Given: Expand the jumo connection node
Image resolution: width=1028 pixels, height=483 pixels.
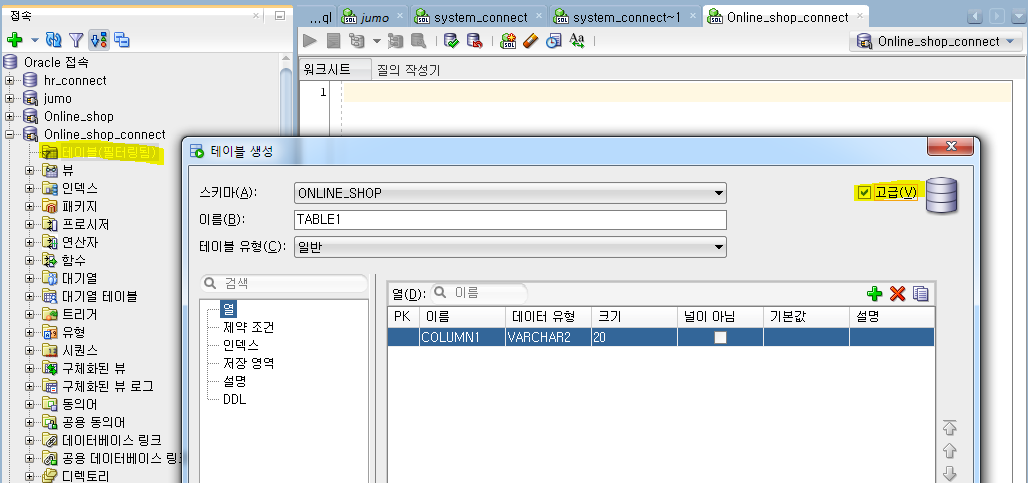Looking at the screenshot, I should [10, 98].
